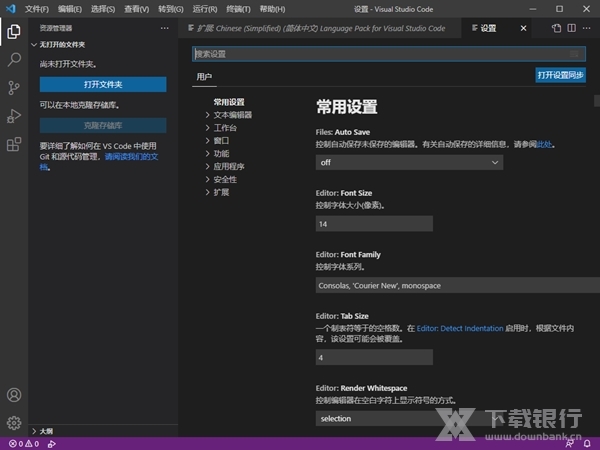
Task: Open the Accounts icon in activity bar
Action: coord(14,395)
